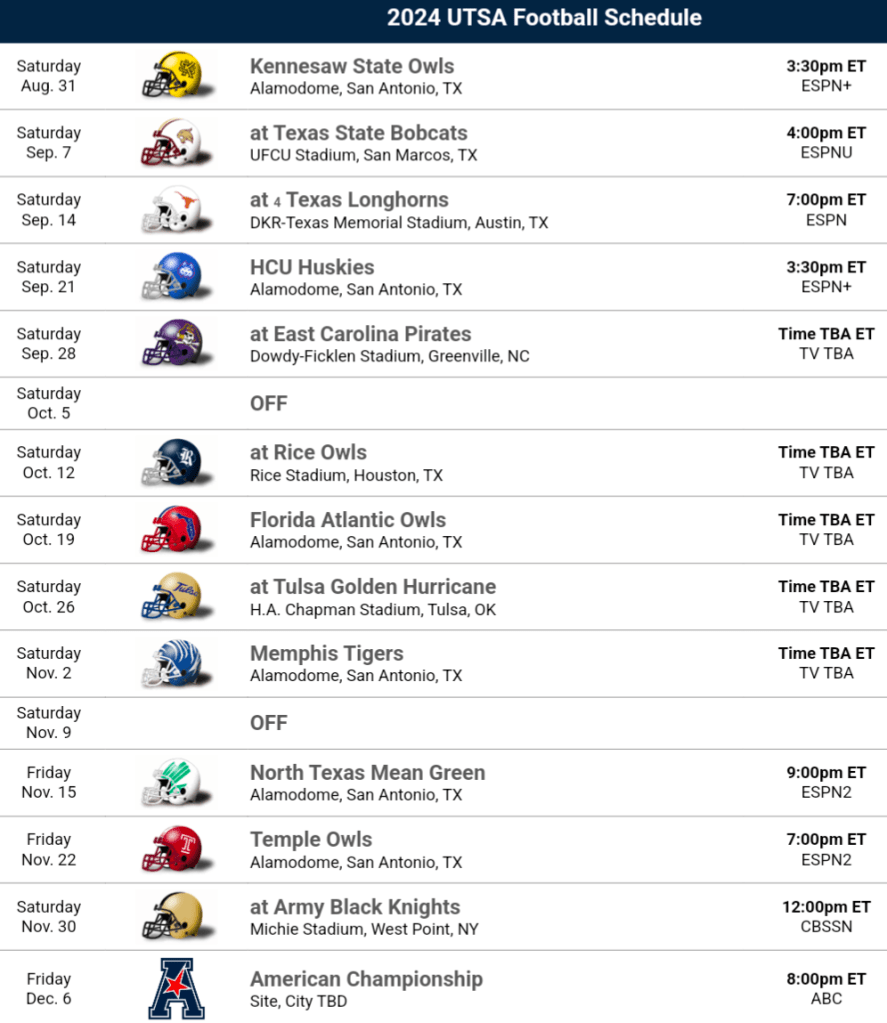
Task: Click the 2024 UTSA Football Schedule header
Action: pyautogui.click(x=544, y=18)
